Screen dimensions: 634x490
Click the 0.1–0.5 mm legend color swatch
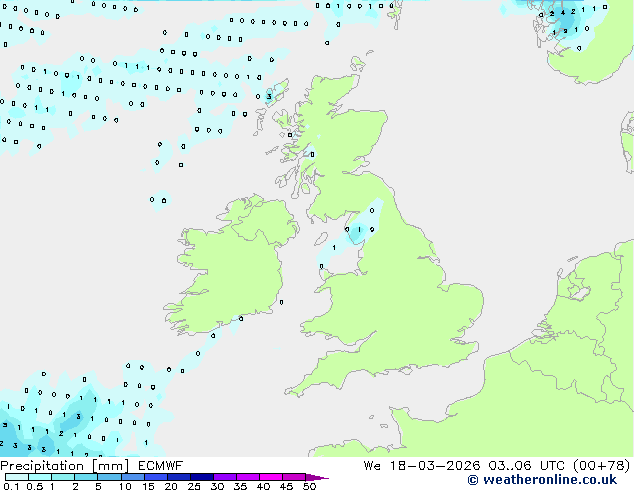(17, 477)
